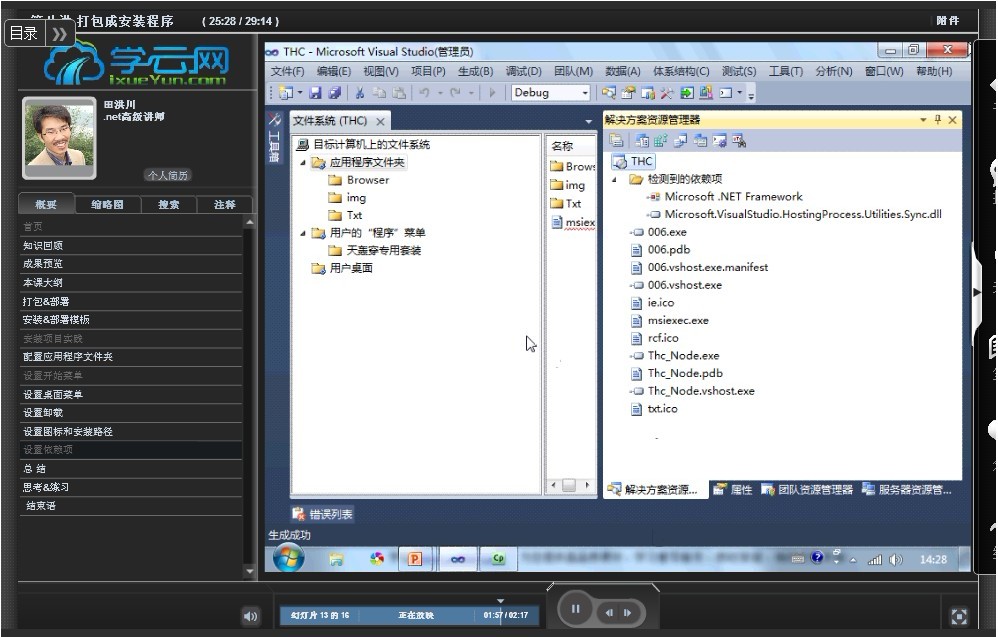Click the Captivate Cp taskbar icon
This screenshot has width=998, height=637.
498,559
